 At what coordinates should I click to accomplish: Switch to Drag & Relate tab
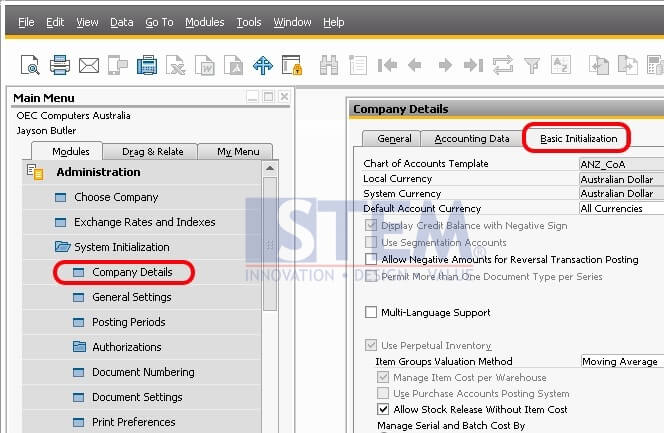point(152,152)
